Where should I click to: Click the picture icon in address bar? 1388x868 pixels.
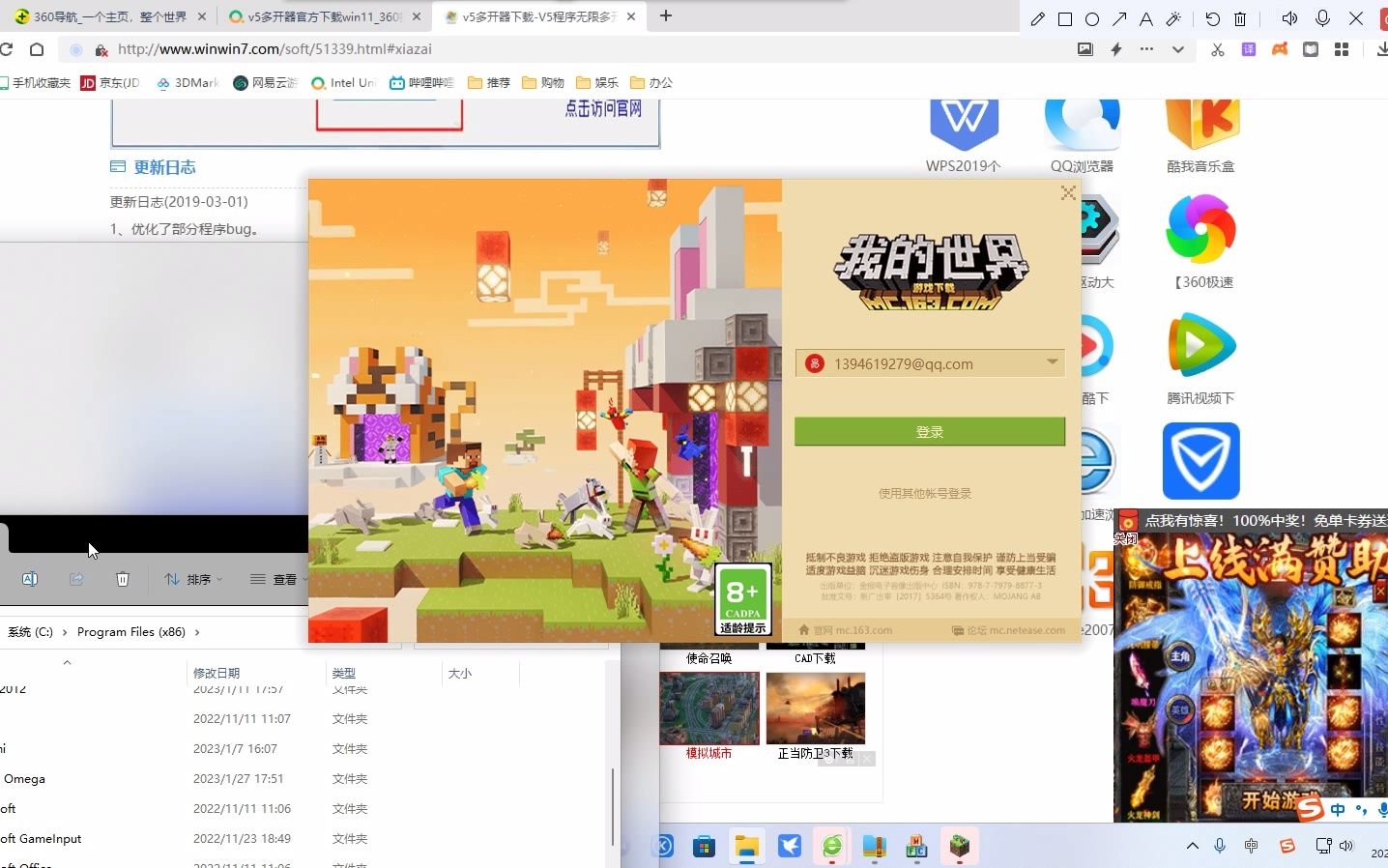click(1085, 49)
